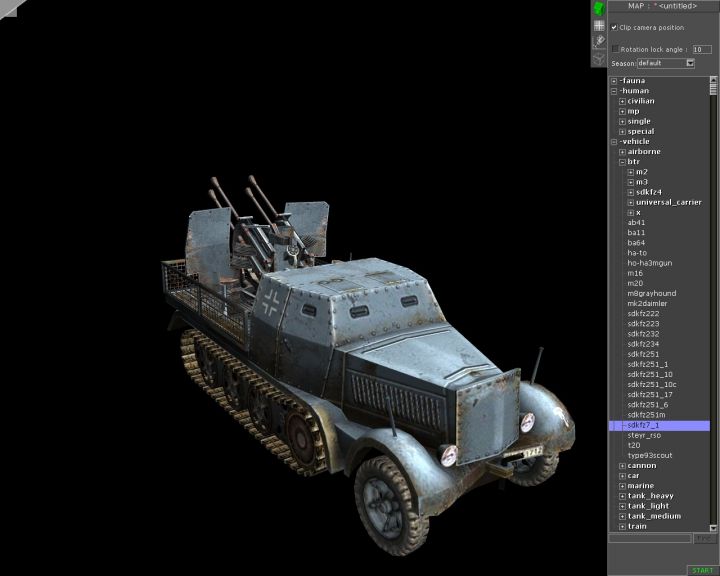Expand the tank_heavy category
Viewport: 720px width, 576px height.
click(x=622, y=496)
